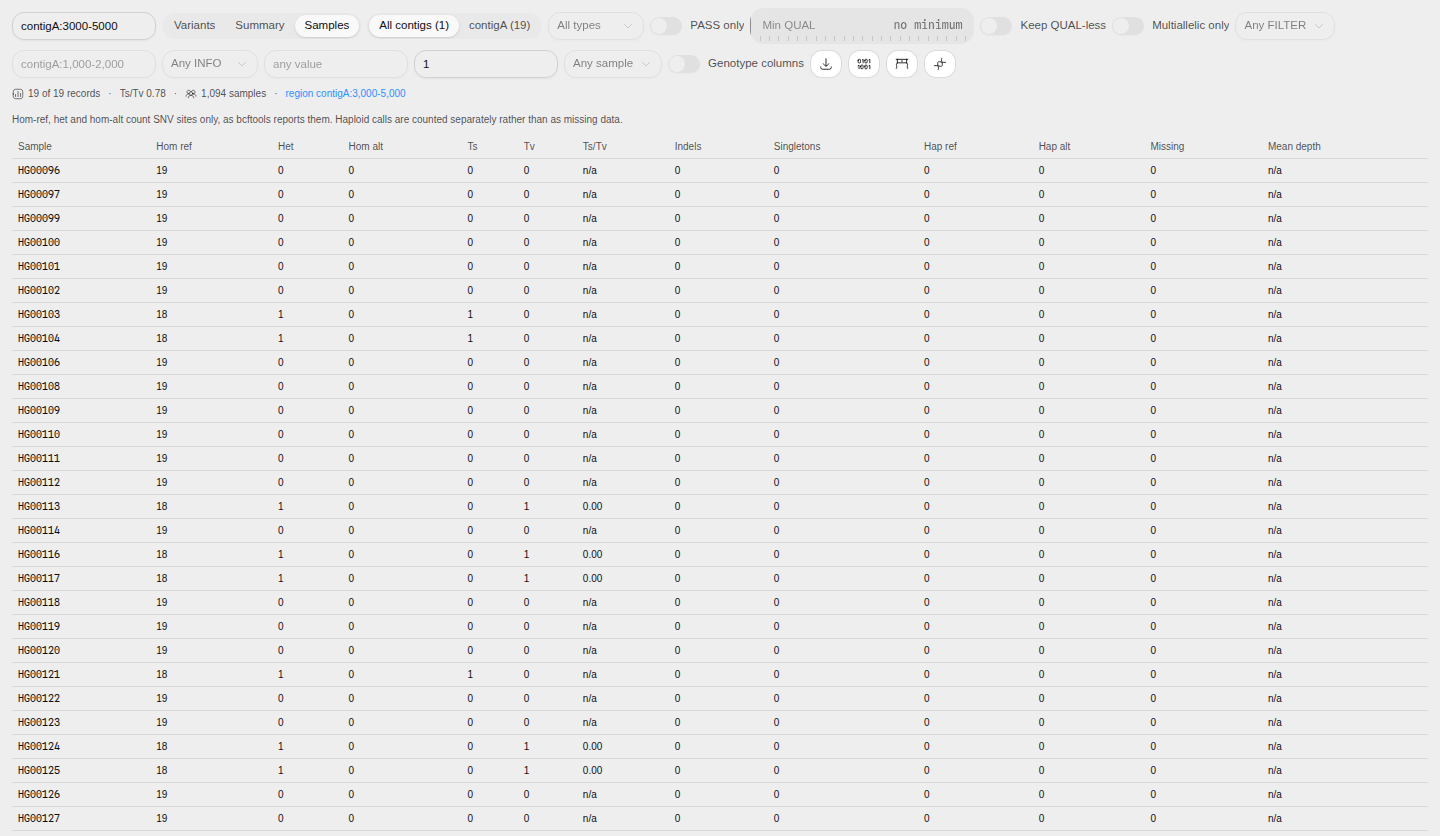Click sample name HG00113
This screenshot has height=836, width=1440.
pos(39,507)
